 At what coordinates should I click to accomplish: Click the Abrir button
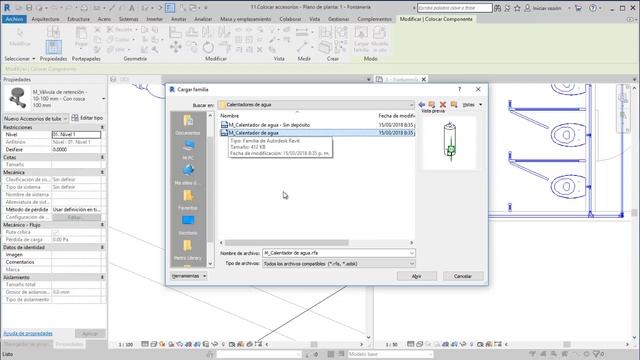click(x=416, y=276)
